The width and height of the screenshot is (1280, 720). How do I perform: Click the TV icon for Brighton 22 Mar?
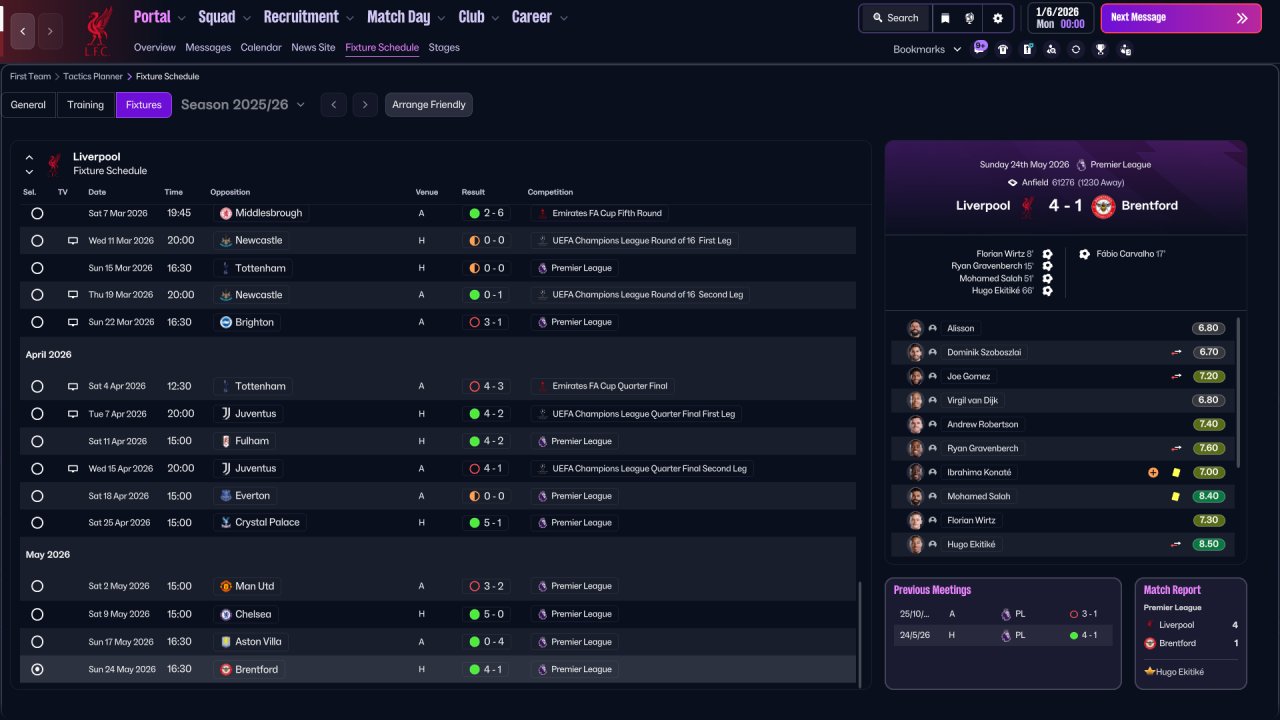point(73,323)
